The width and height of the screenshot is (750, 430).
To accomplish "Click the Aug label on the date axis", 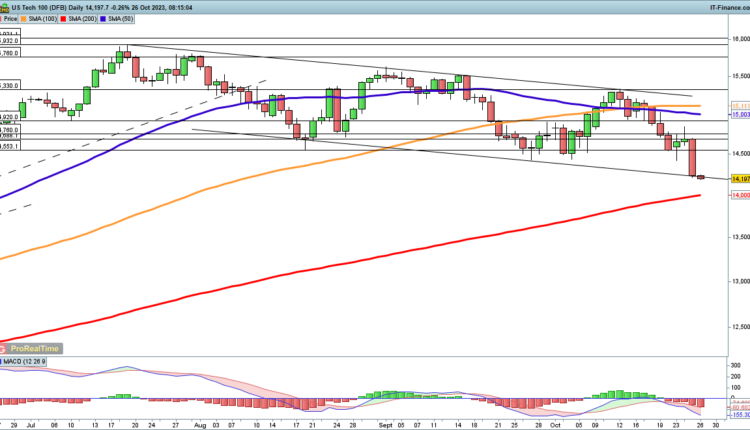I will click(x=200, y=424).
